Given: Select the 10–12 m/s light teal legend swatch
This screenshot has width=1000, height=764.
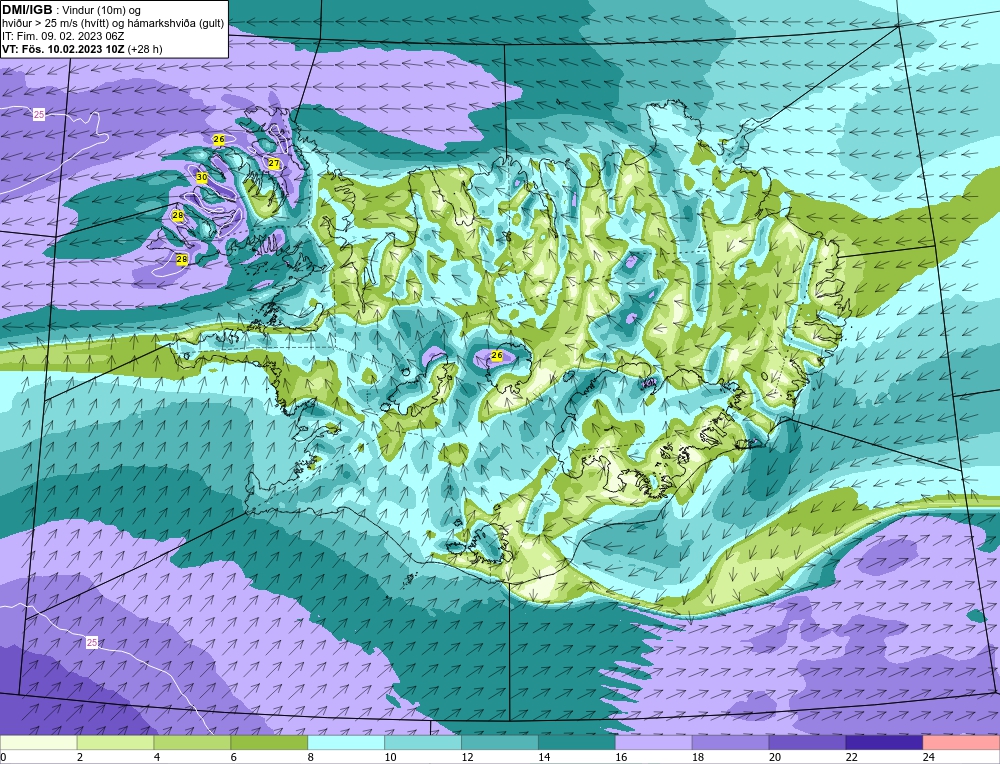Looking at the screenshot, I should tap(423, 743).
